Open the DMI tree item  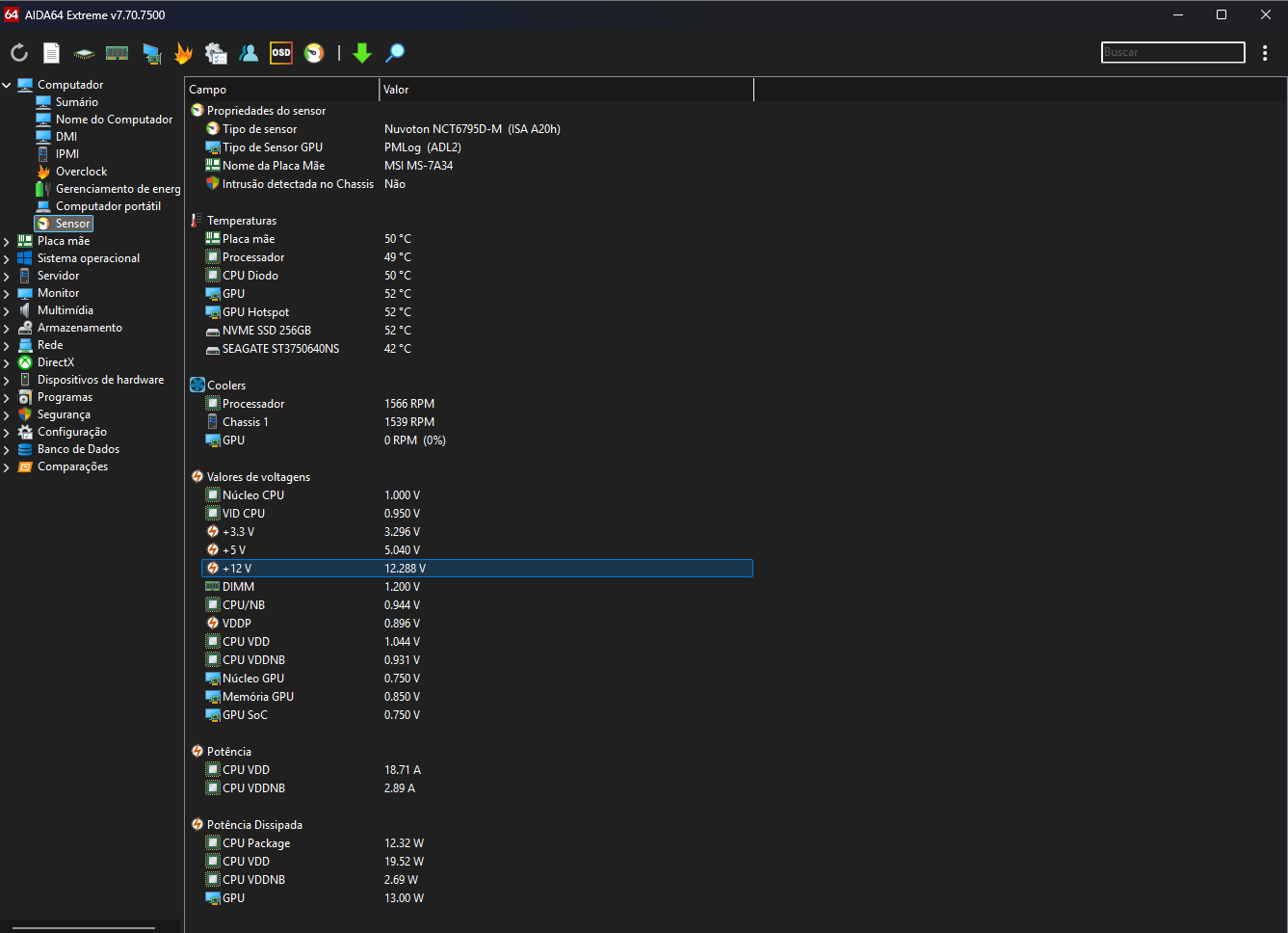click(x=66, y=137)
